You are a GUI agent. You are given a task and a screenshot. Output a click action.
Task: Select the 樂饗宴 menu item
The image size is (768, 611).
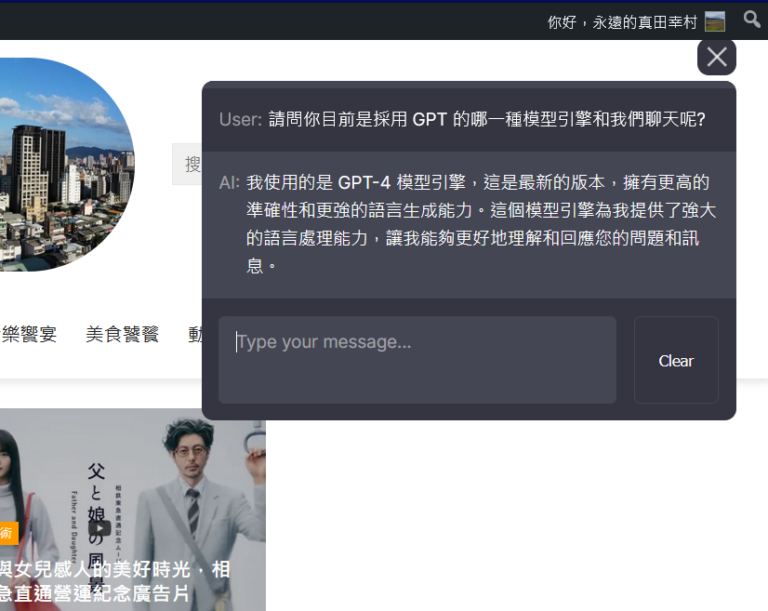(29, 334)
